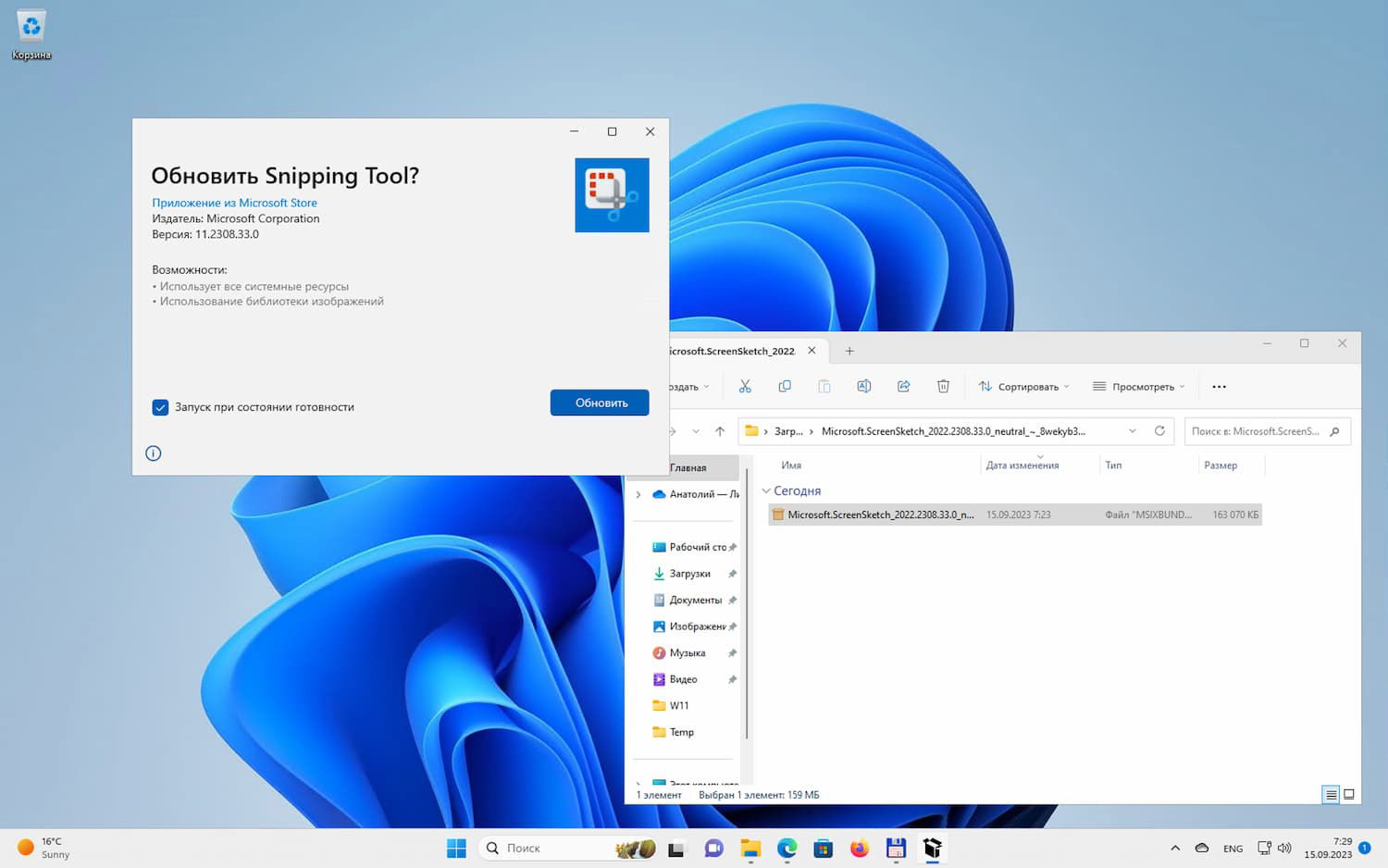
Task: Click the OneDrive cloud icon in system tray
Action: coord(1202,848)
